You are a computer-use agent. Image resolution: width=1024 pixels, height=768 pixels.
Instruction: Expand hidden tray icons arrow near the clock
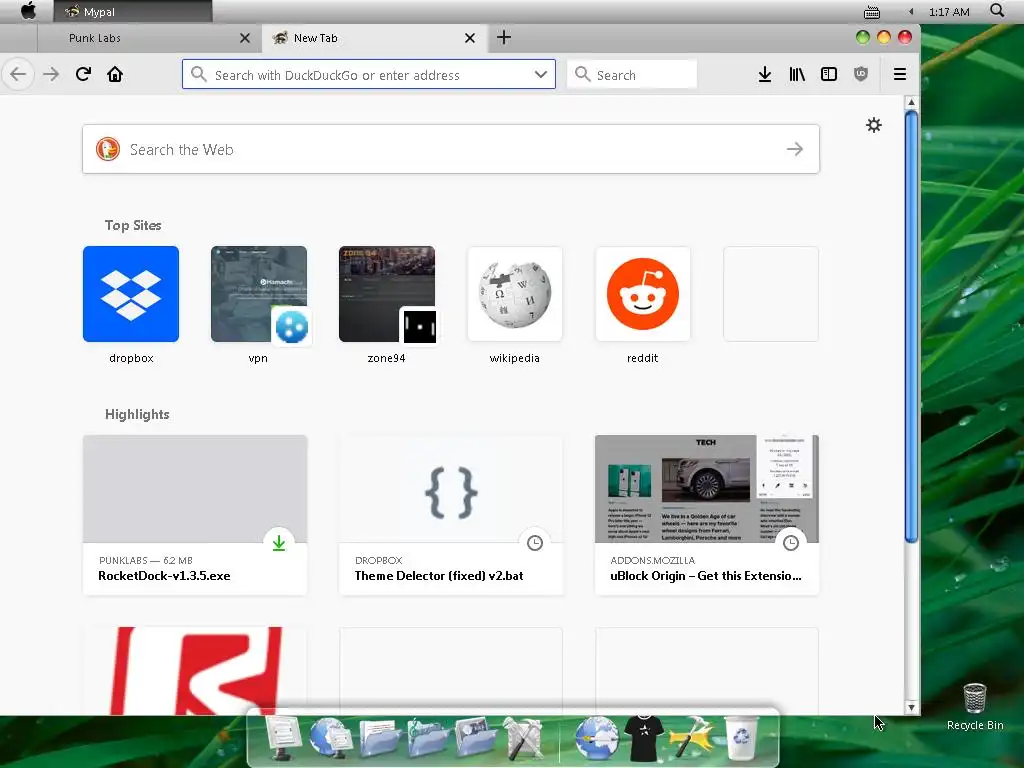[911, 12]
